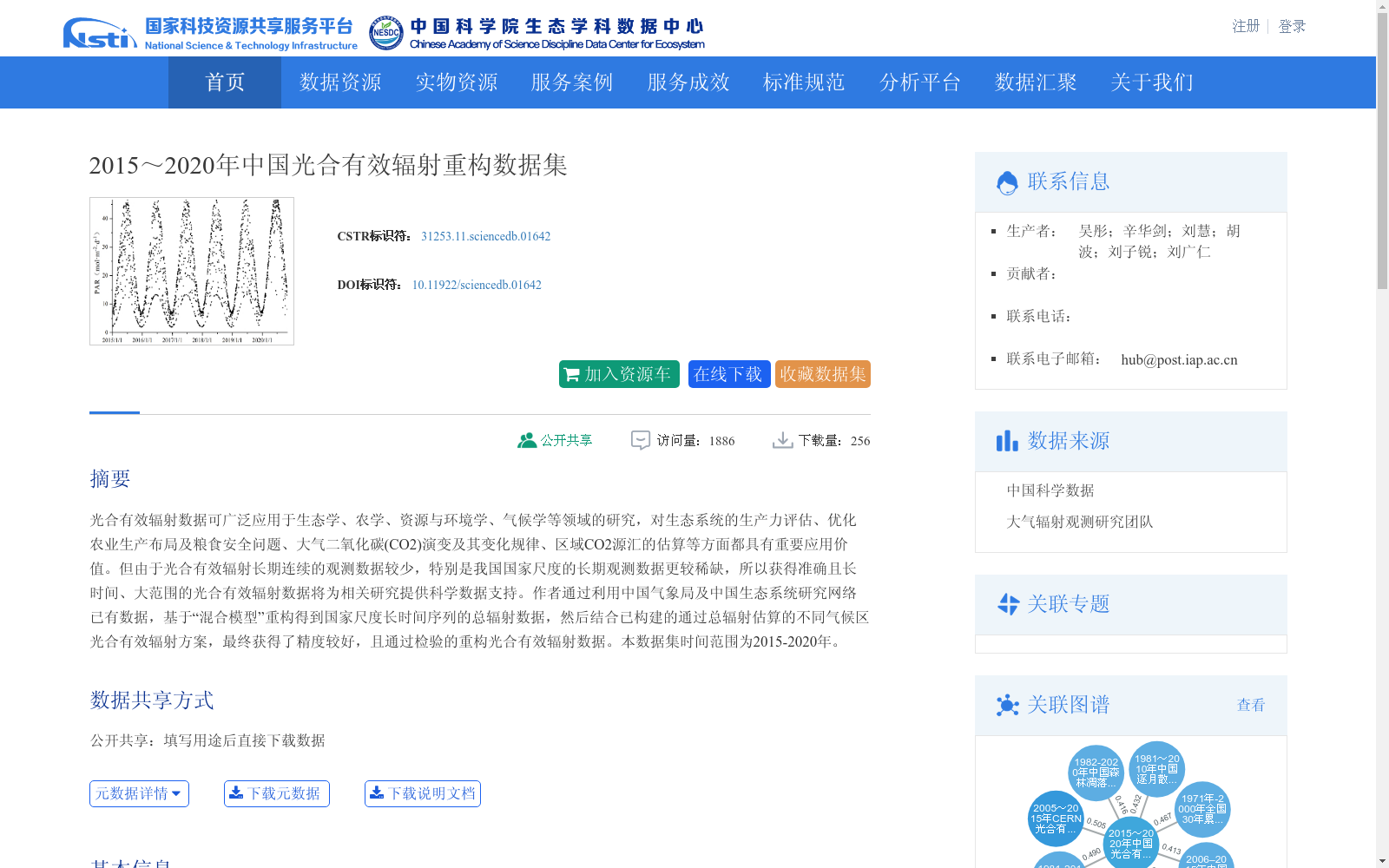Viewport: 1389px width, 868px height.
Task: Open the 数据资源 menu
Action: pyautogui.click(x=340, y=82)
